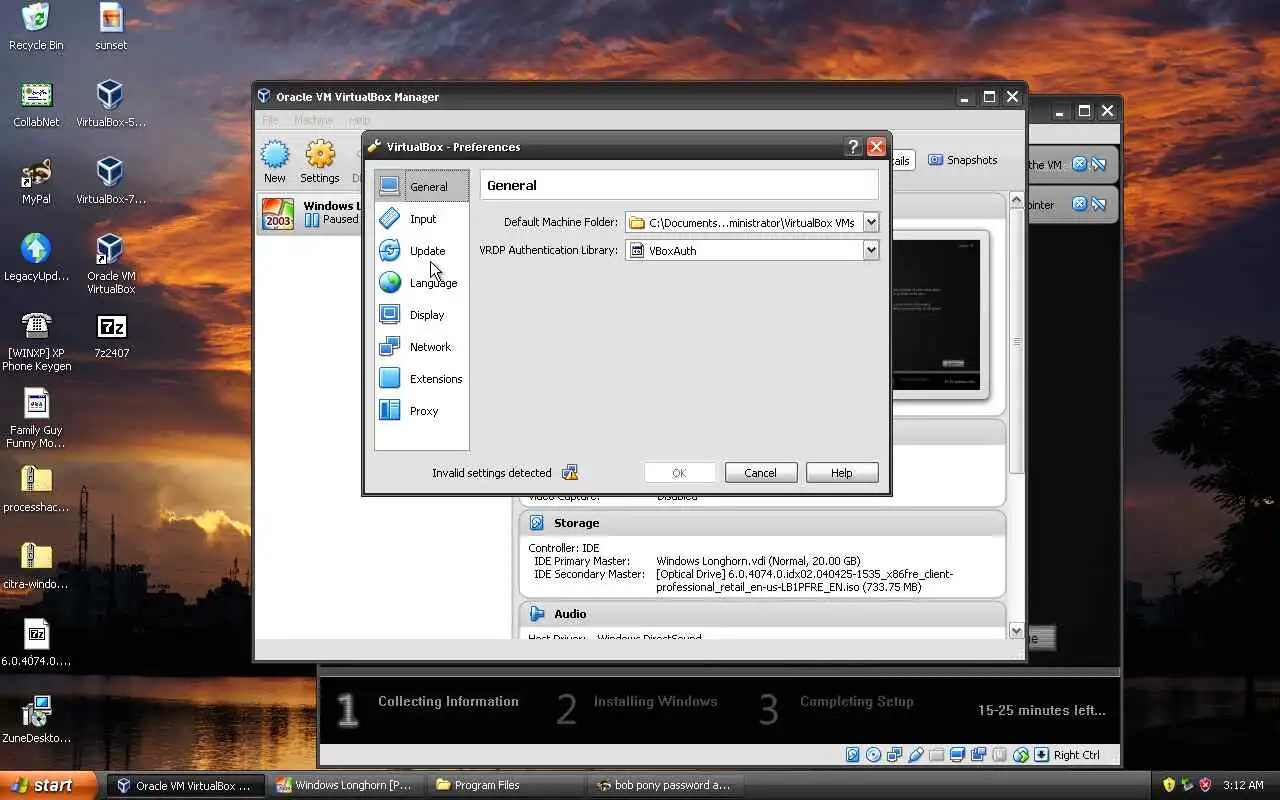The width and height of the screenshot is (1280, 800).
Task: Click the safely remove hardware tray icon
Action: tap(1187, 785)
